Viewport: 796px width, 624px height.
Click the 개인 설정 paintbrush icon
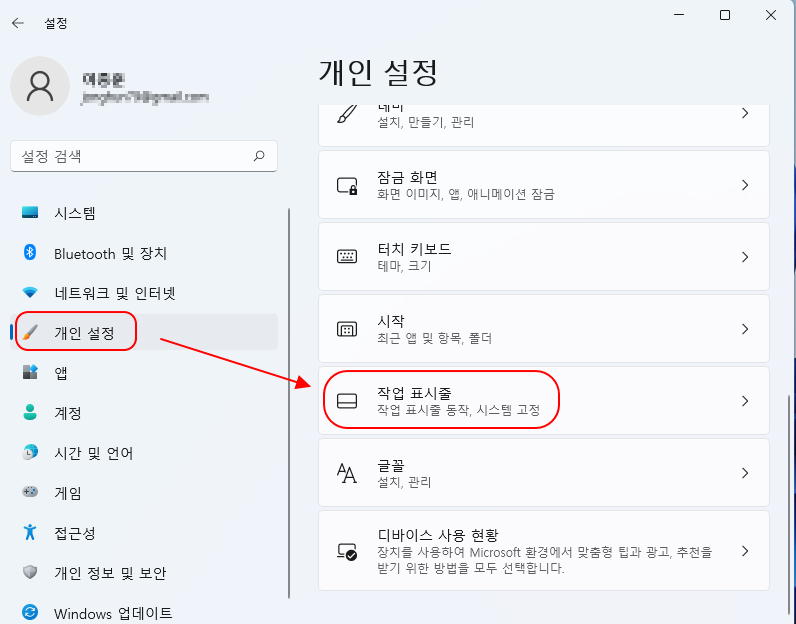(30, 333)
